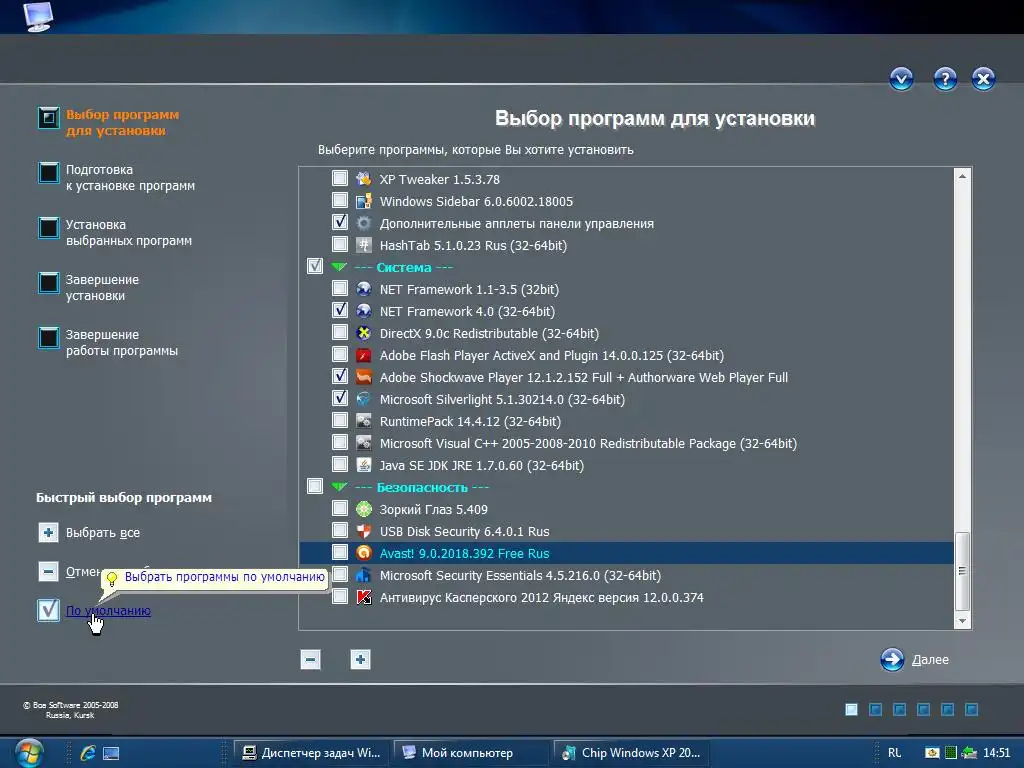This screenshot has height=768, width=1024.
Task: Click the HashTab 5.1.0.23 hash icon
Action: [364, 245]
